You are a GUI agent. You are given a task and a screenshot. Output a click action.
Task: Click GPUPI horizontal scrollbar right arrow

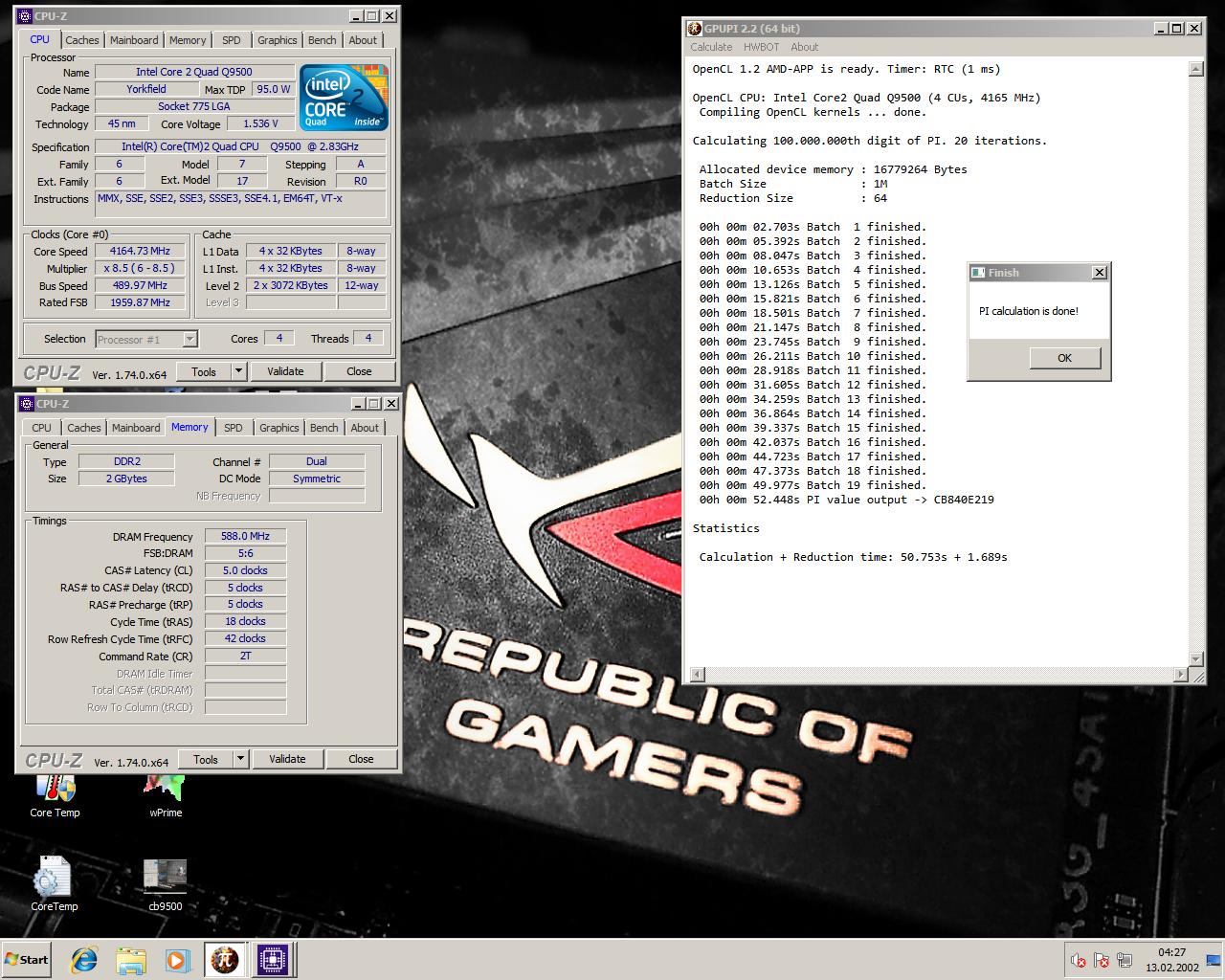(x=1181, y=675)
